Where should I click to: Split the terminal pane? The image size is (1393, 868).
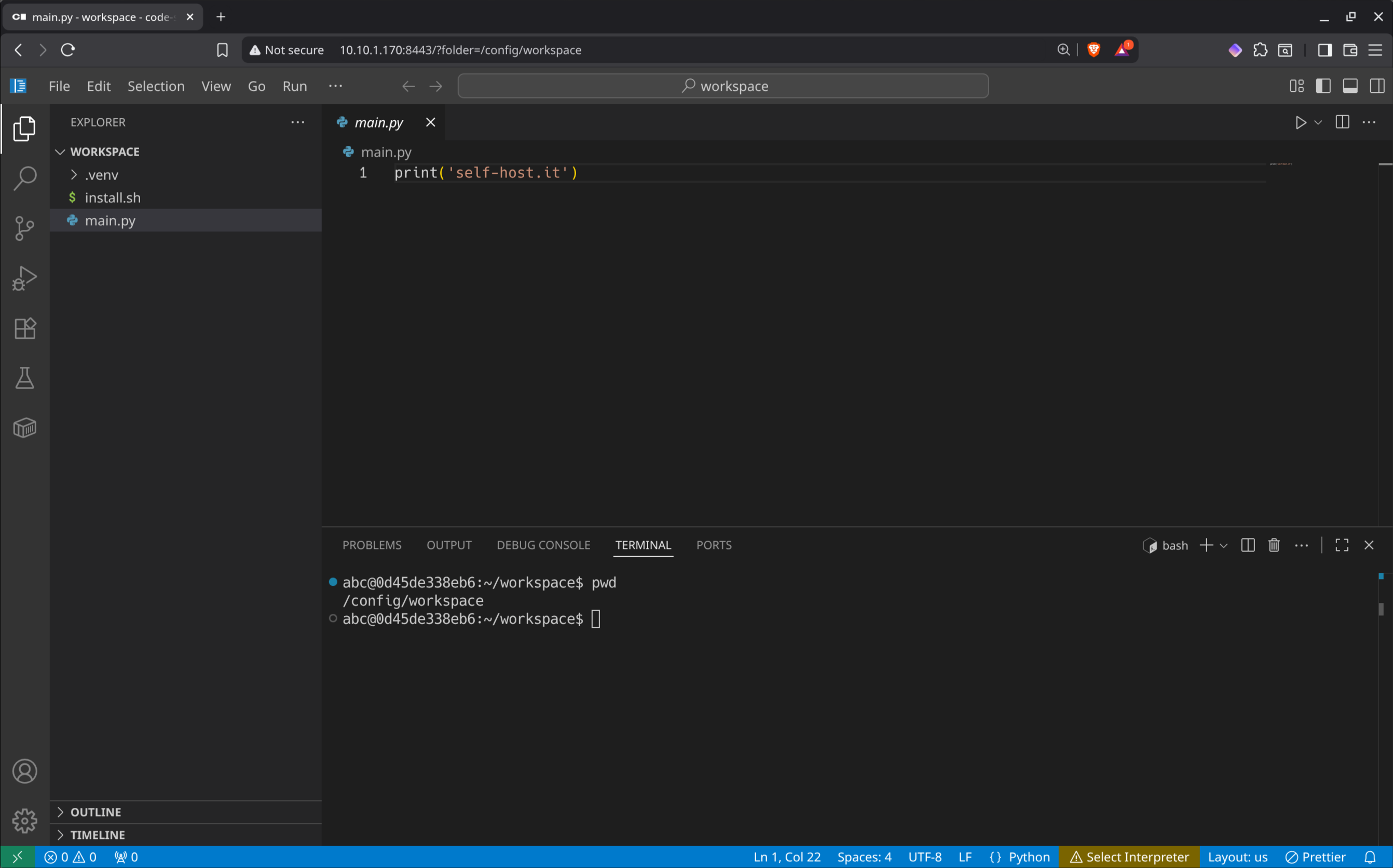[1247, 545]
